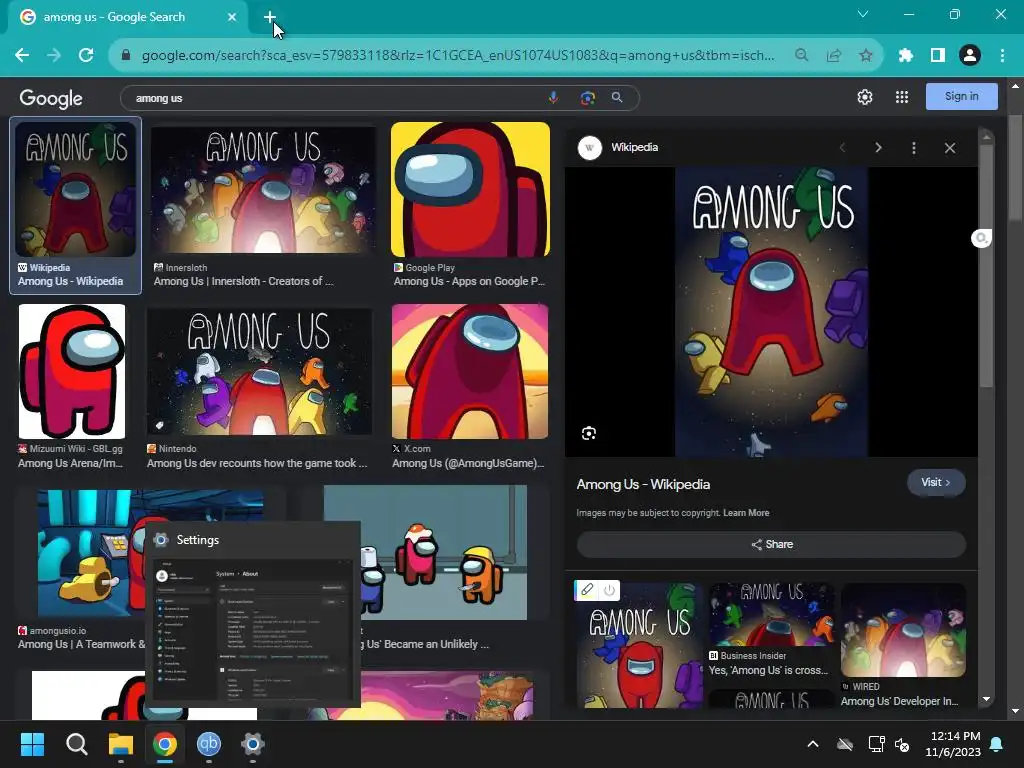Open the Learn More copyright link
Viewport: 1024px width, 768px height.
tap(746, 513)
